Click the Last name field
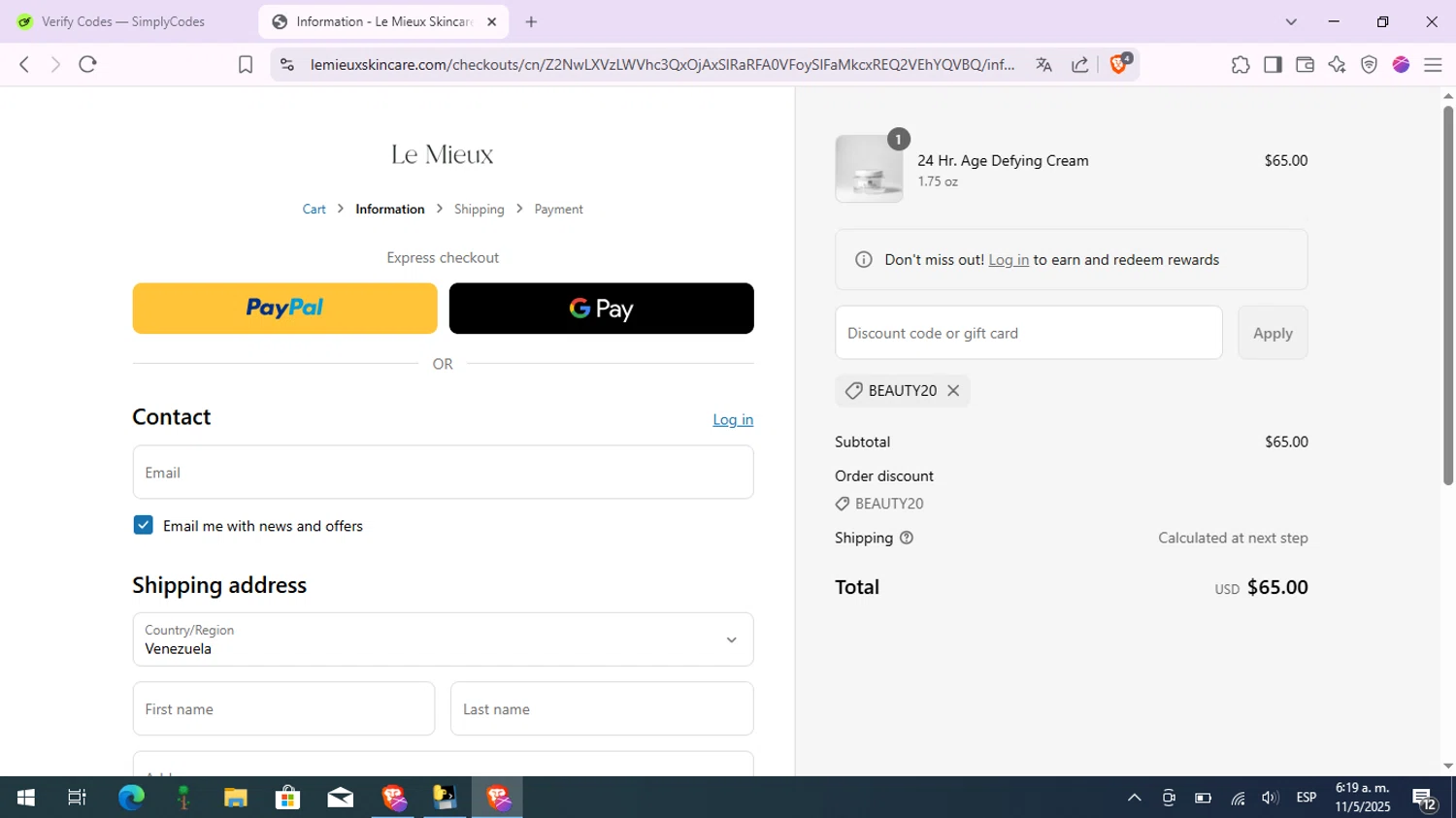 [x=602, y=708]
